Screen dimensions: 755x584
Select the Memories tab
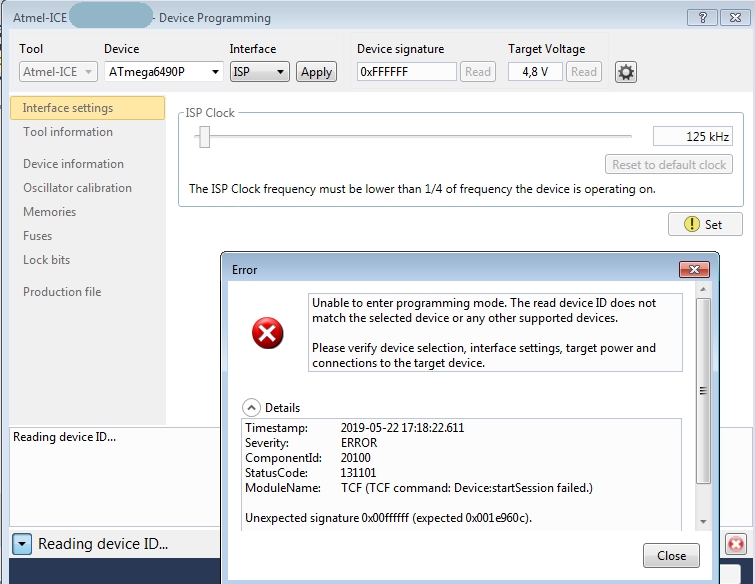tap(50, 212)
